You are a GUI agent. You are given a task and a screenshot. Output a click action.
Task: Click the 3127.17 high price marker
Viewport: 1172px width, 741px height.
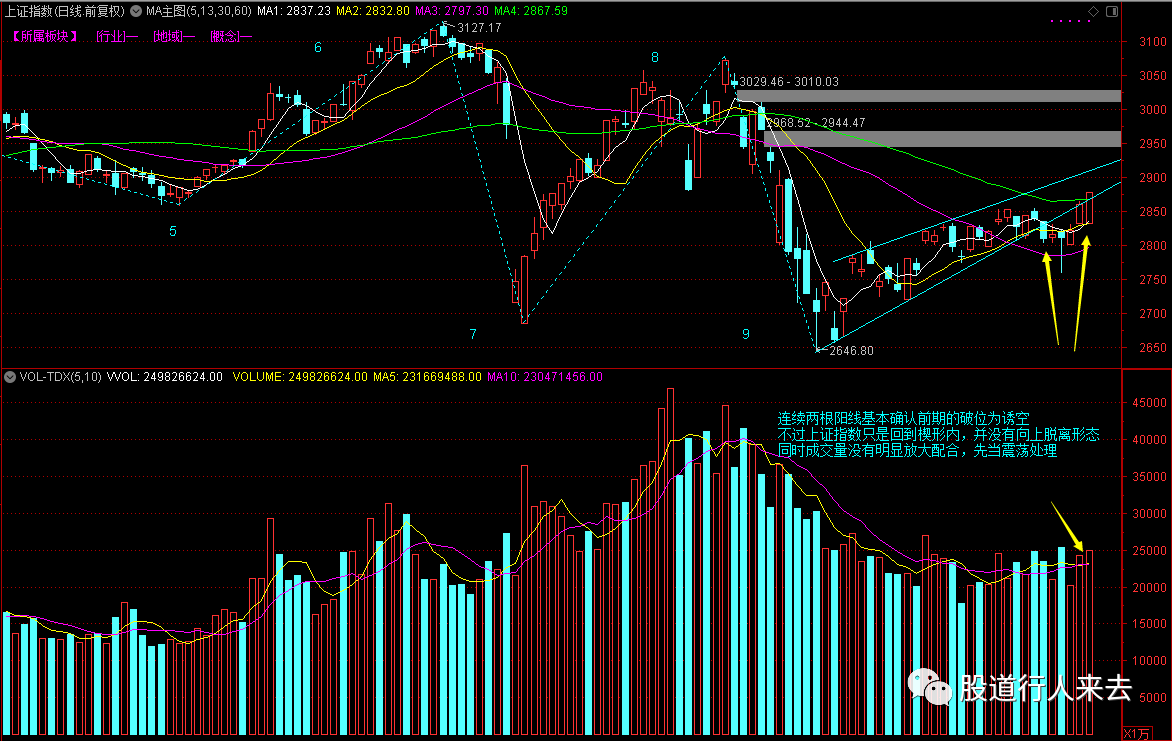[479, 28]
